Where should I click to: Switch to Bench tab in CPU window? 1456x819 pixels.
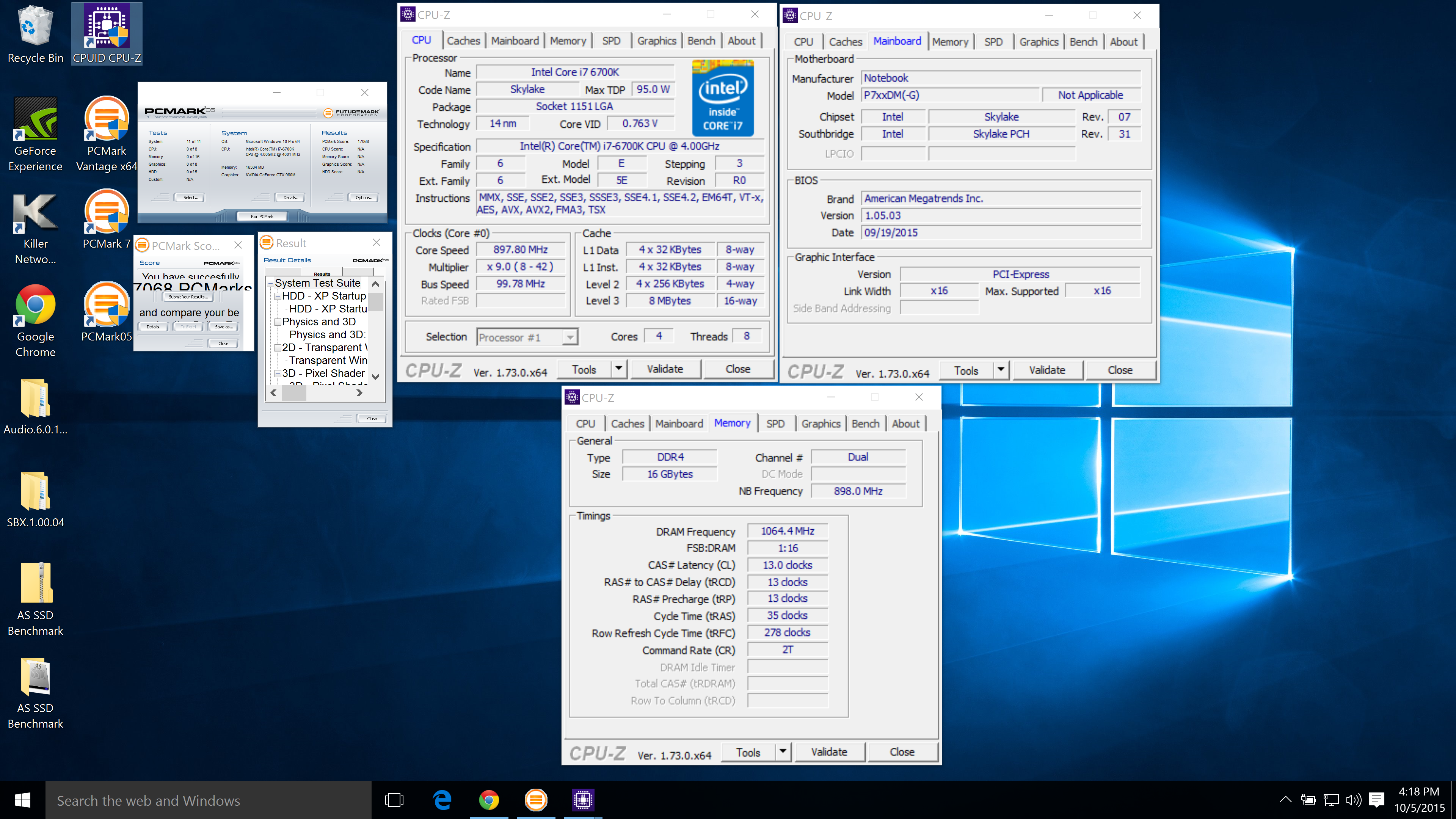tap(701, 41)
